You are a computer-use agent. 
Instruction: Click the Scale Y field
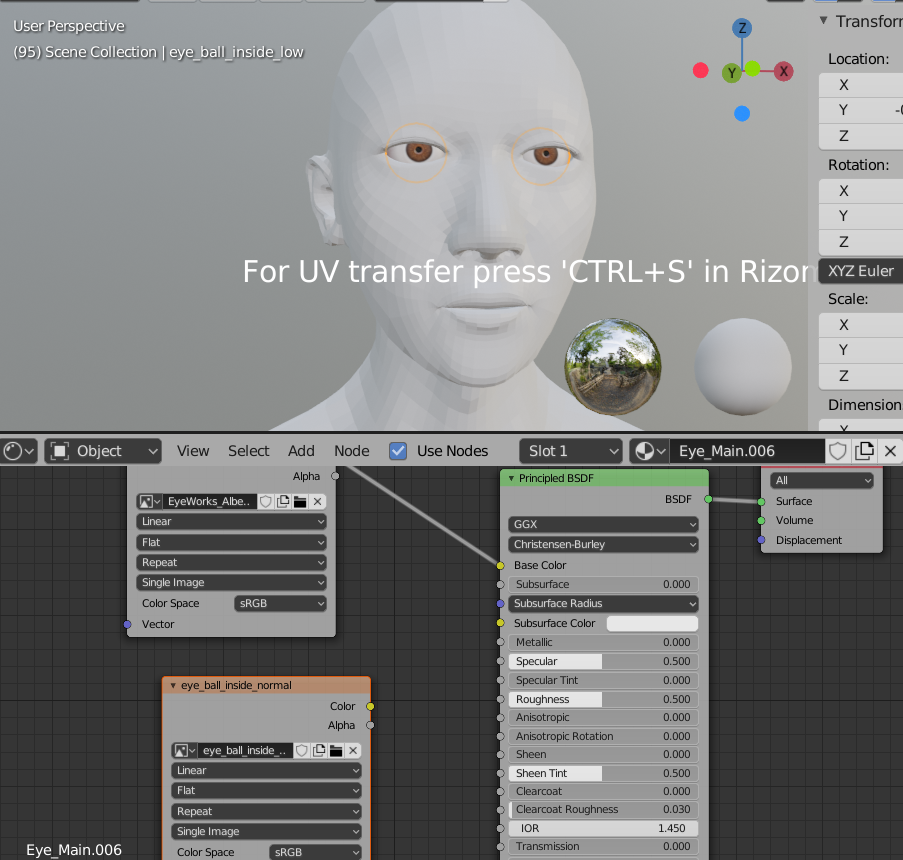point(861,350)
